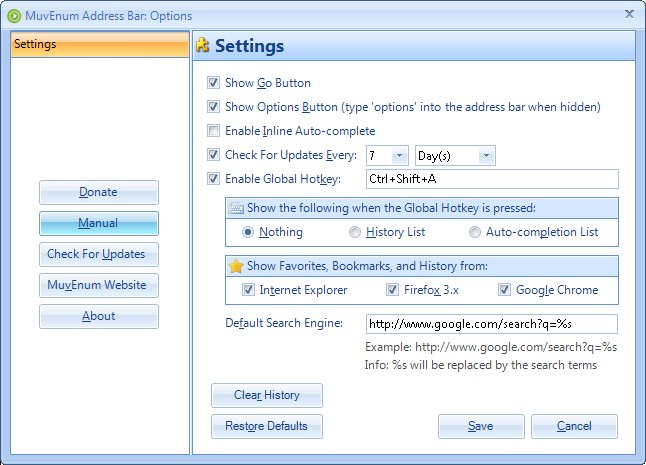Select the Settings tab in left panel
The height and width of the screenshot is (465, 646).
pos(100,44)
